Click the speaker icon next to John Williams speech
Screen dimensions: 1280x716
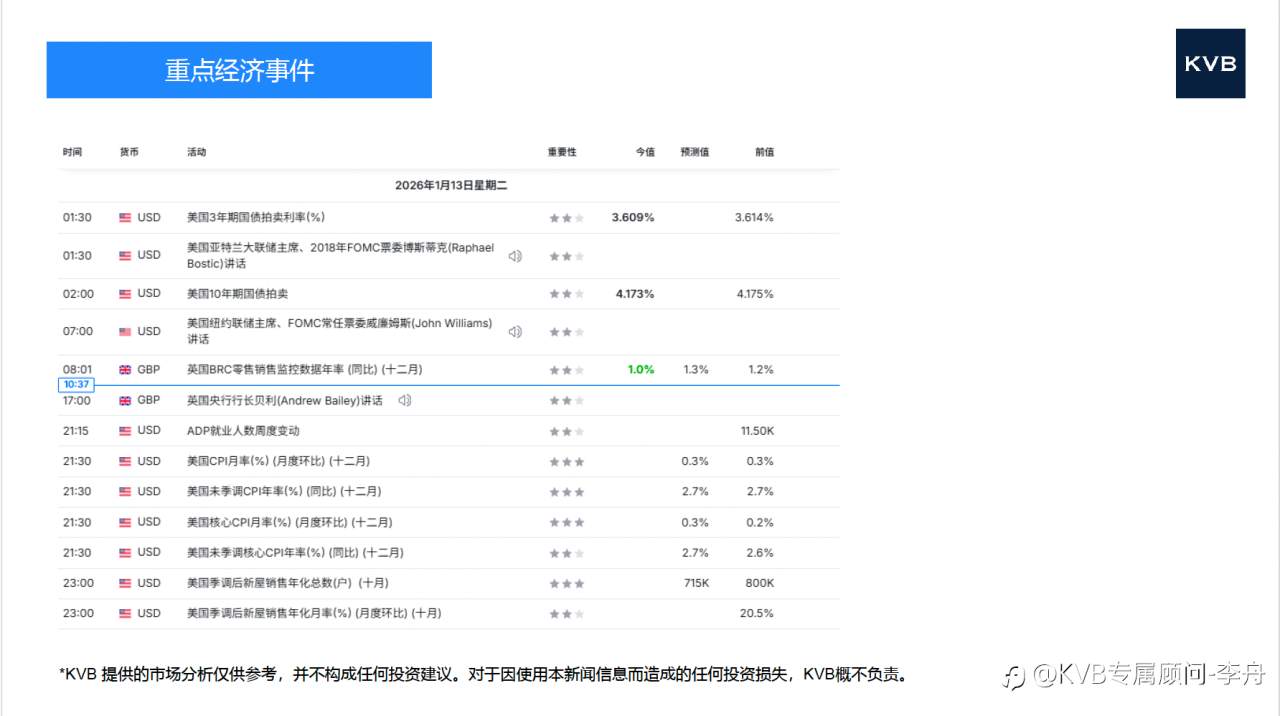pos(514,331)
